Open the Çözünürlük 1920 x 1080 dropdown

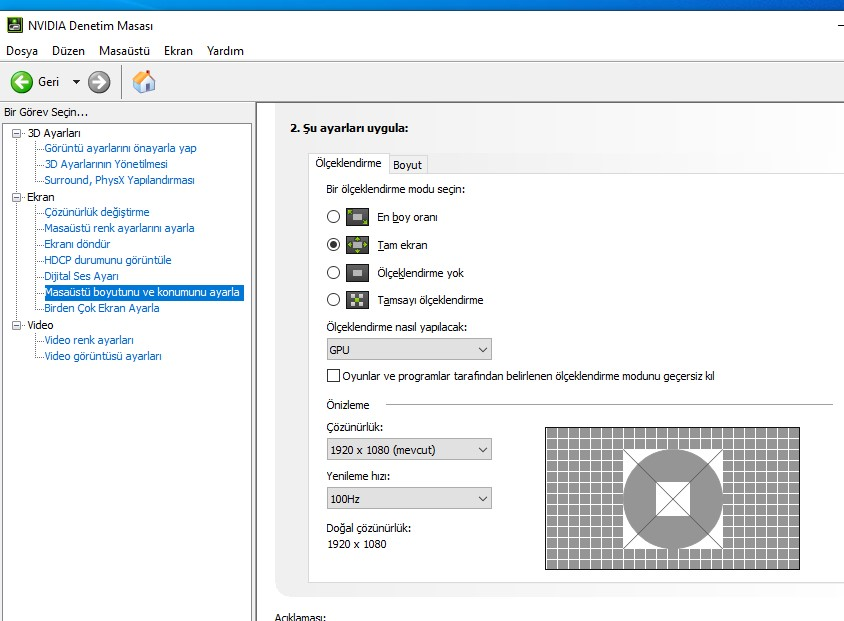[409, 449]
